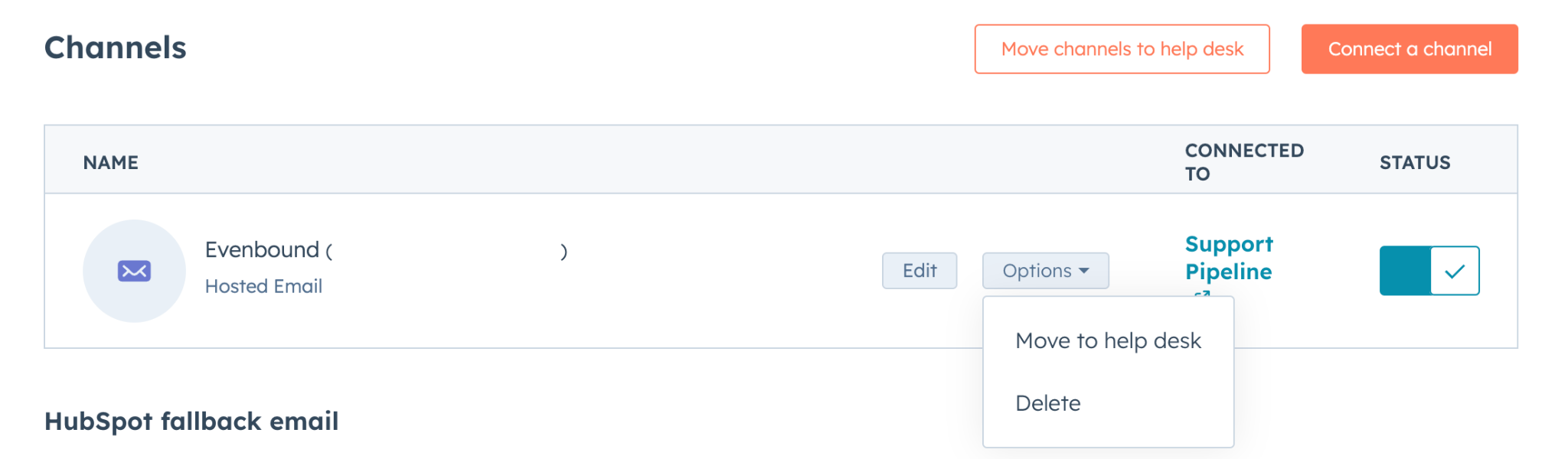Click the Channels page heading
Screen dimensions: 1568x459
click(116, 47)
